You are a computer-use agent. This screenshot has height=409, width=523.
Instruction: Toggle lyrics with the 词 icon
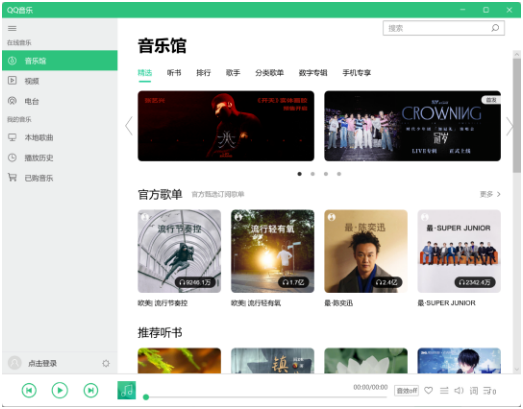(x=474, y=390)
